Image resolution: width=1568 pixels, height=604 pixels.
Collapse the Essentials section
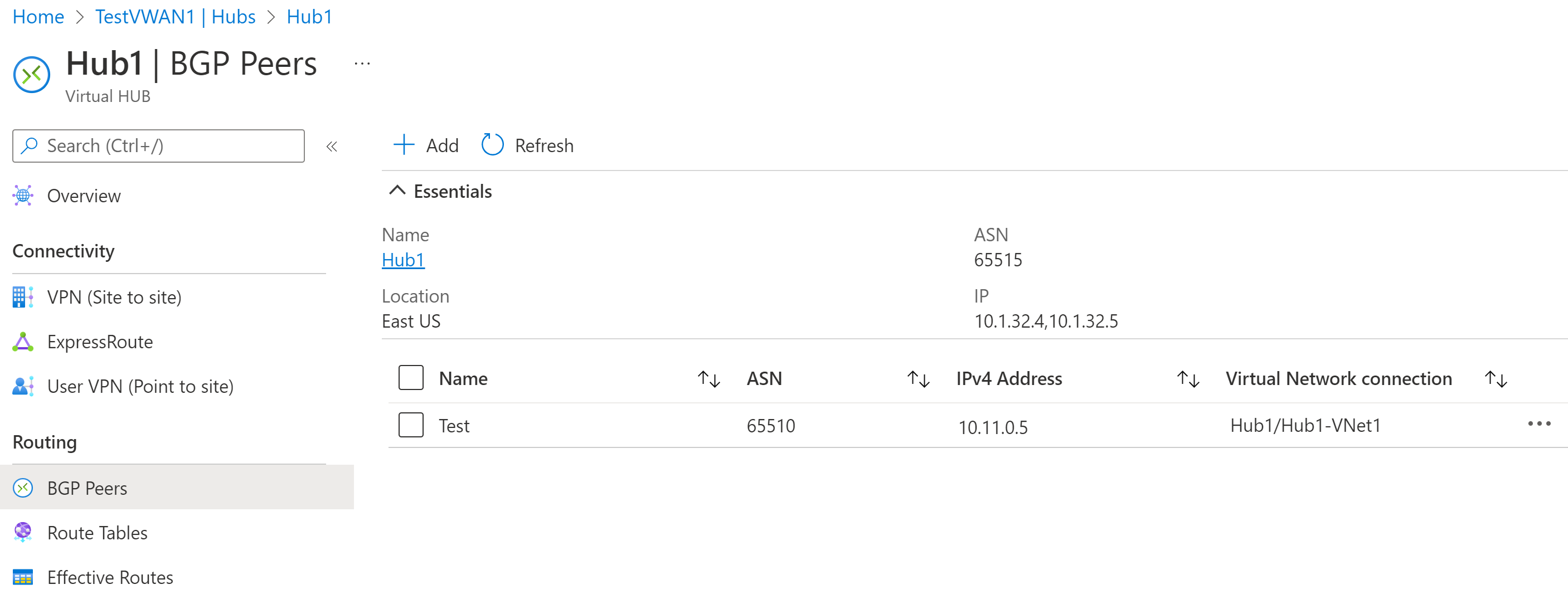[396, 192]
